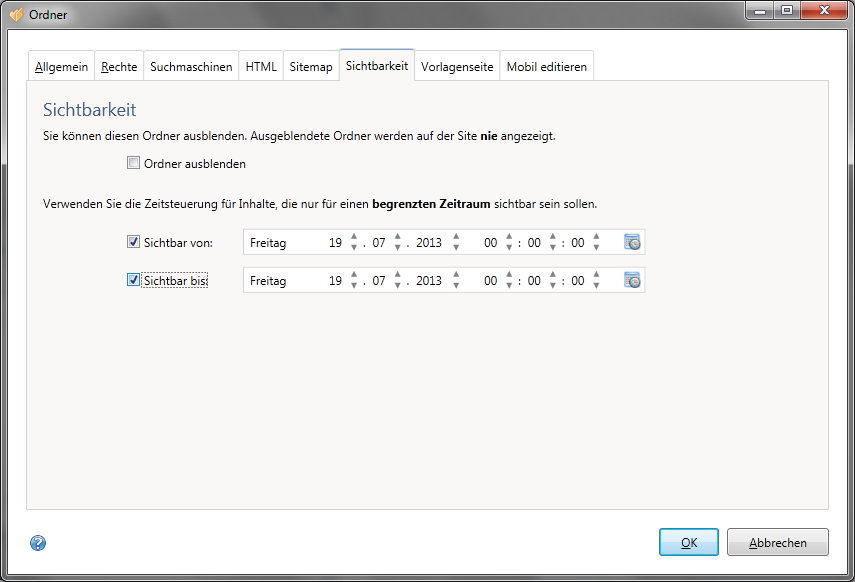Switch to the Allgemein tab
The image size is (855, 582).
click(x=61, y=67)
